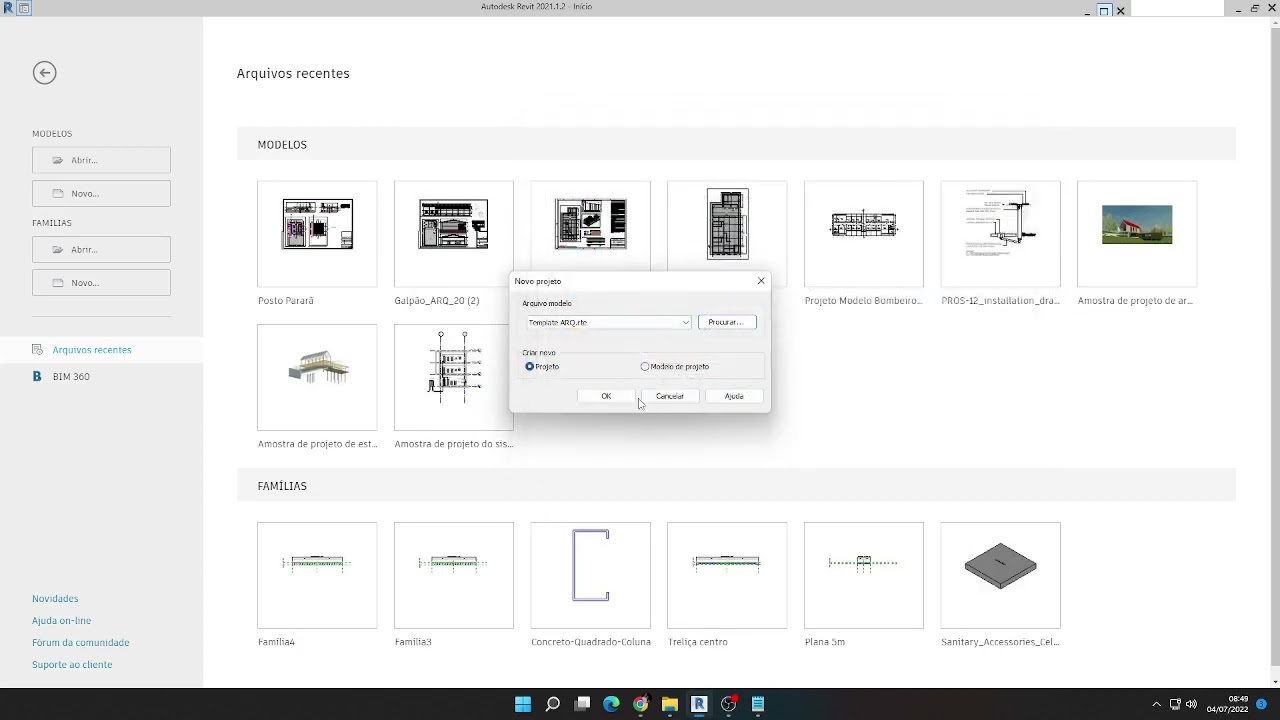The height and width of the screenshot is (720, 1280).
Task: Launch Google Chrome from taskbar
Action: click(x=640, y=704)
